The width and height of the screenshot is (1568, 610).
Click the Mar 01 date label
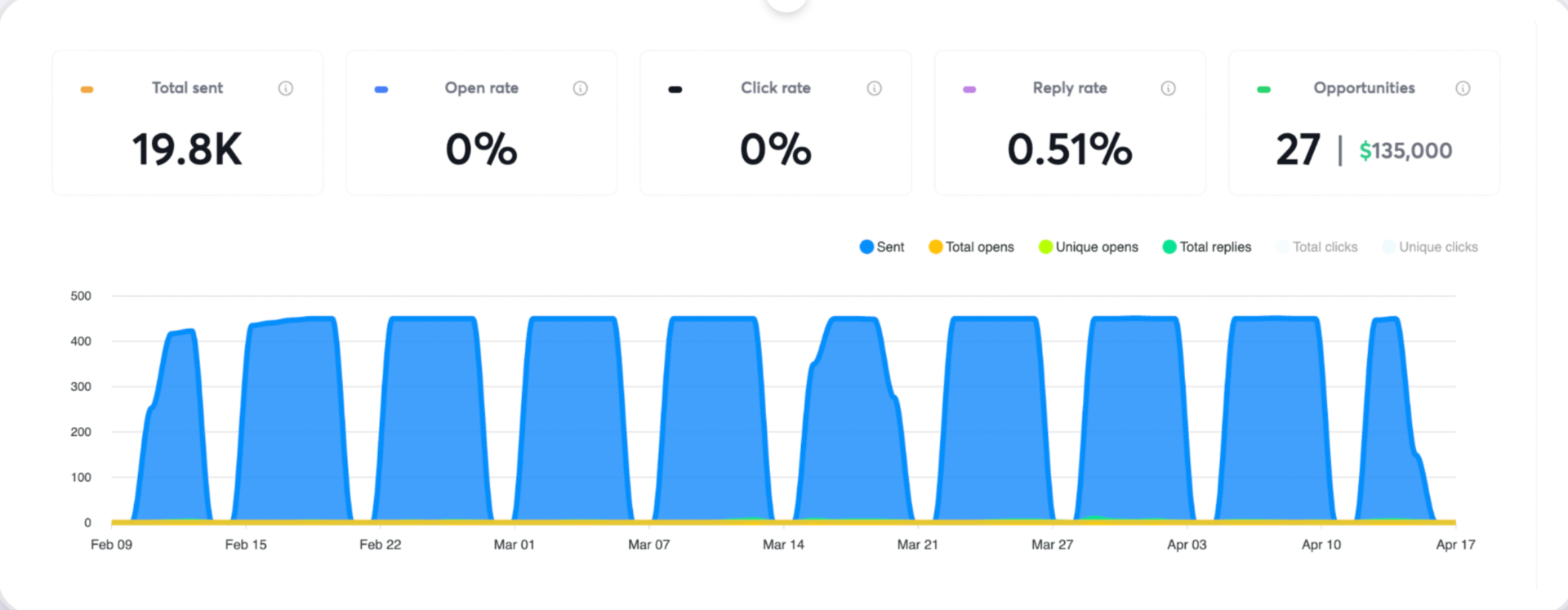[514, 545]
